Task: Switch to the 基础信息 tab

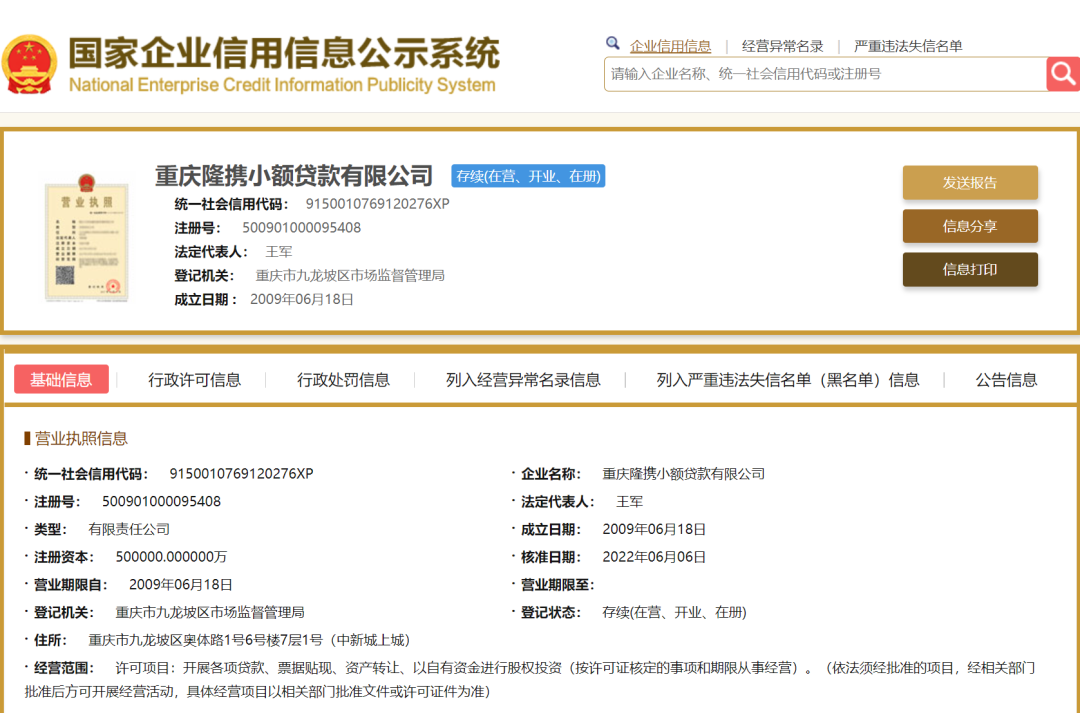Action: click(x=61, y=380)
